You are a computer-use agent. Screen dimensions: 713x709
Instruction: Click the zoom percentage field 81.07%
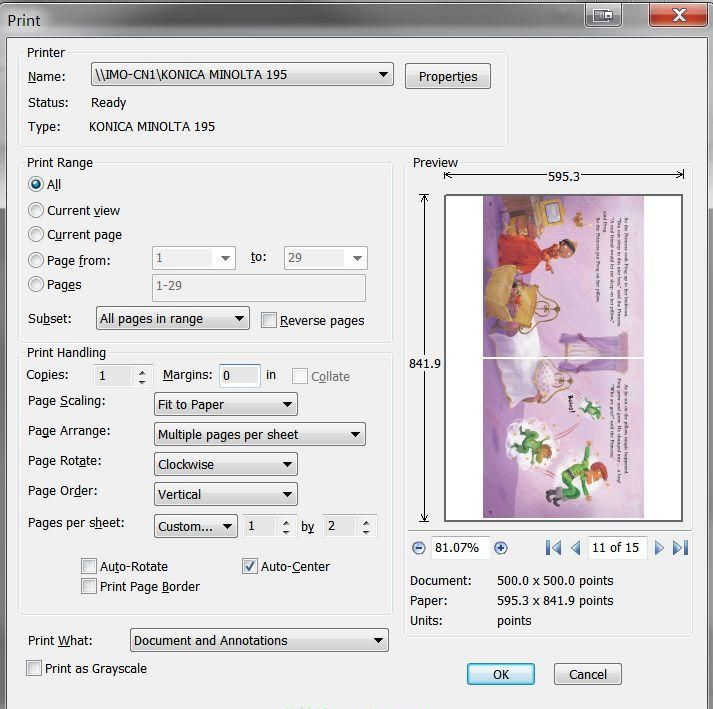click(459, 548)
